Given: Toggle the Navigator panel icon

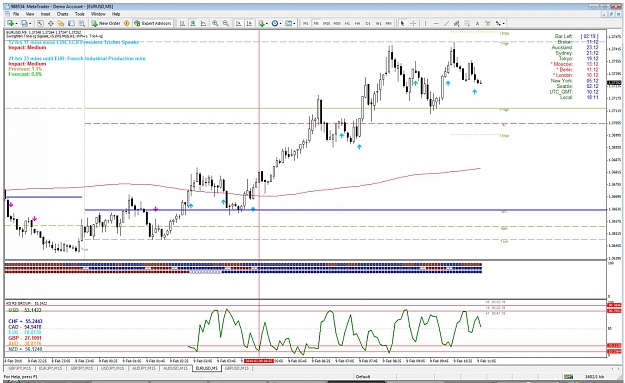Looking at the screenshot, I should pyautogui.click(x=61, y=24).
